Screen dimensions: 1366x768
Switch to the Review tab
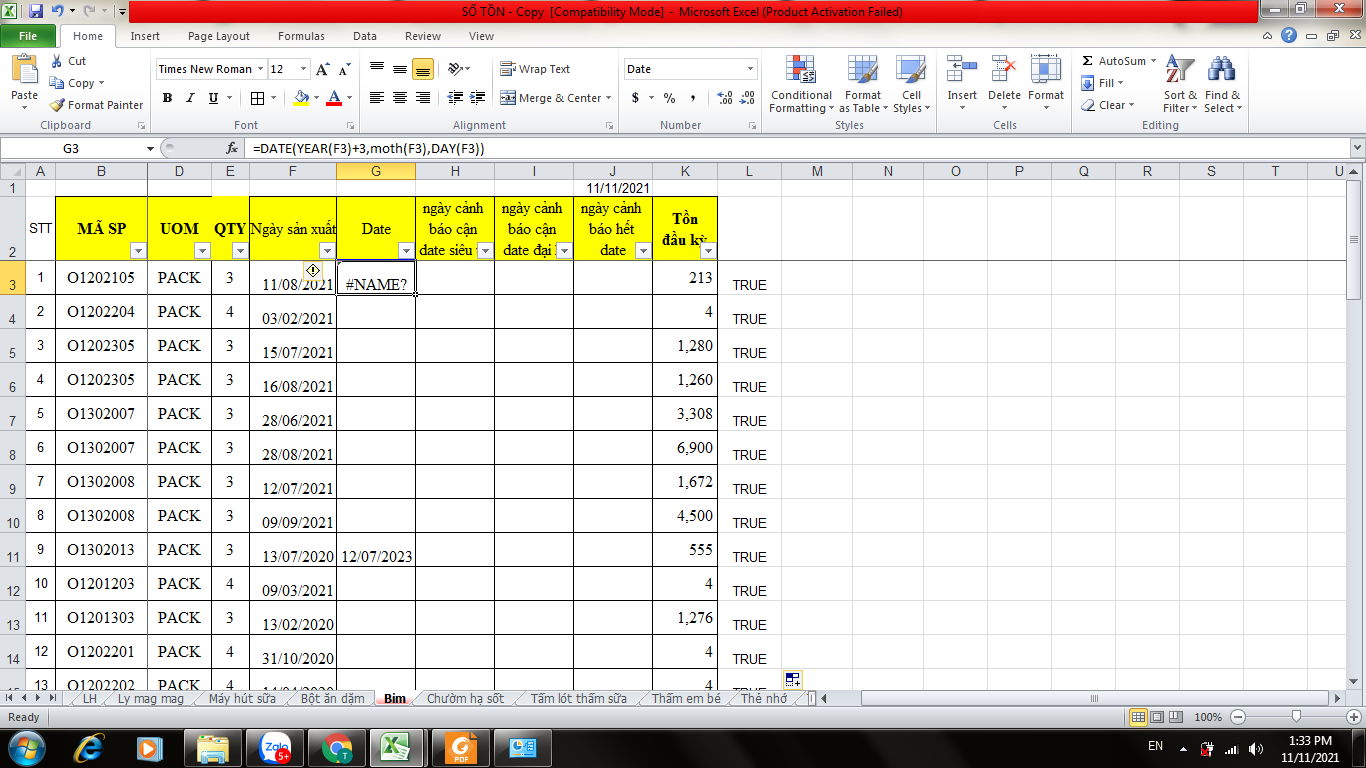pyautogui.click(x=423, y=36)
